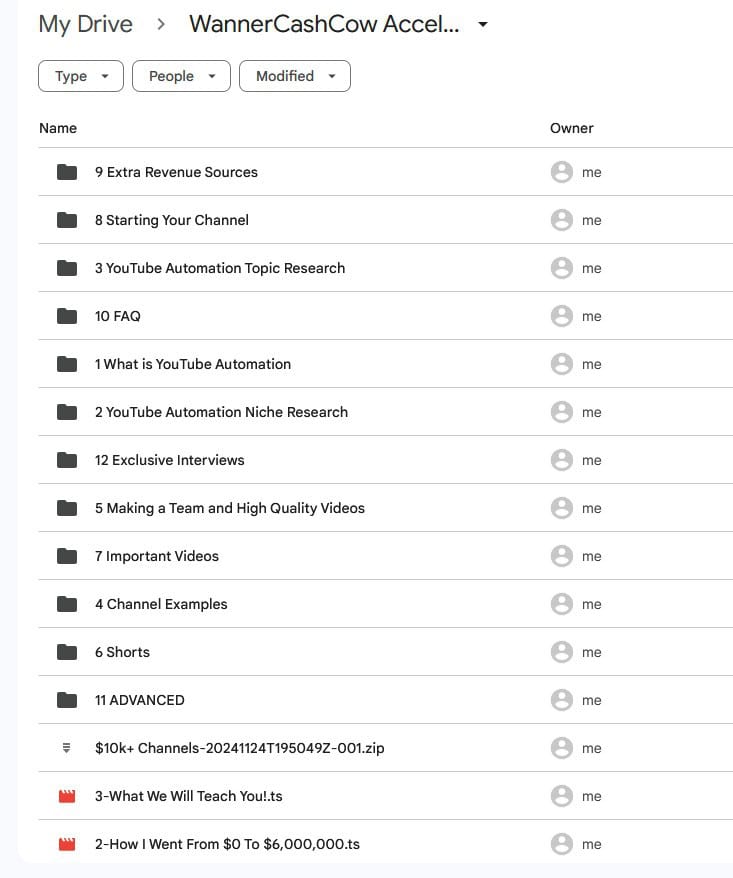Click folder icon for 6 Shorts
This screenshot has height=878, width=733.
point(67,652)
